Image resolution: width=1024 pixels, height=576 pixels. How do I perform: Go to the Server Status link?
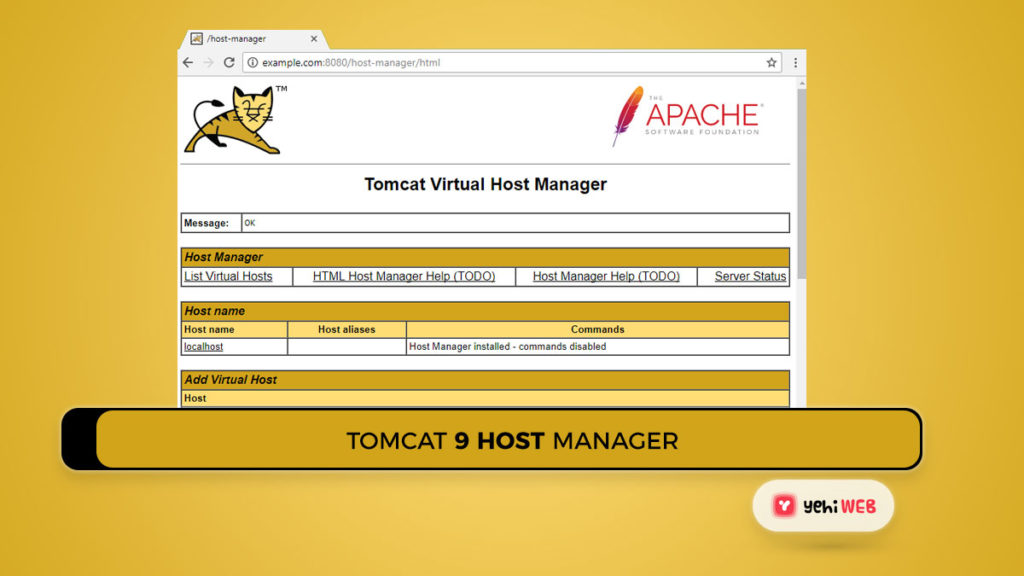pos(750,277)
